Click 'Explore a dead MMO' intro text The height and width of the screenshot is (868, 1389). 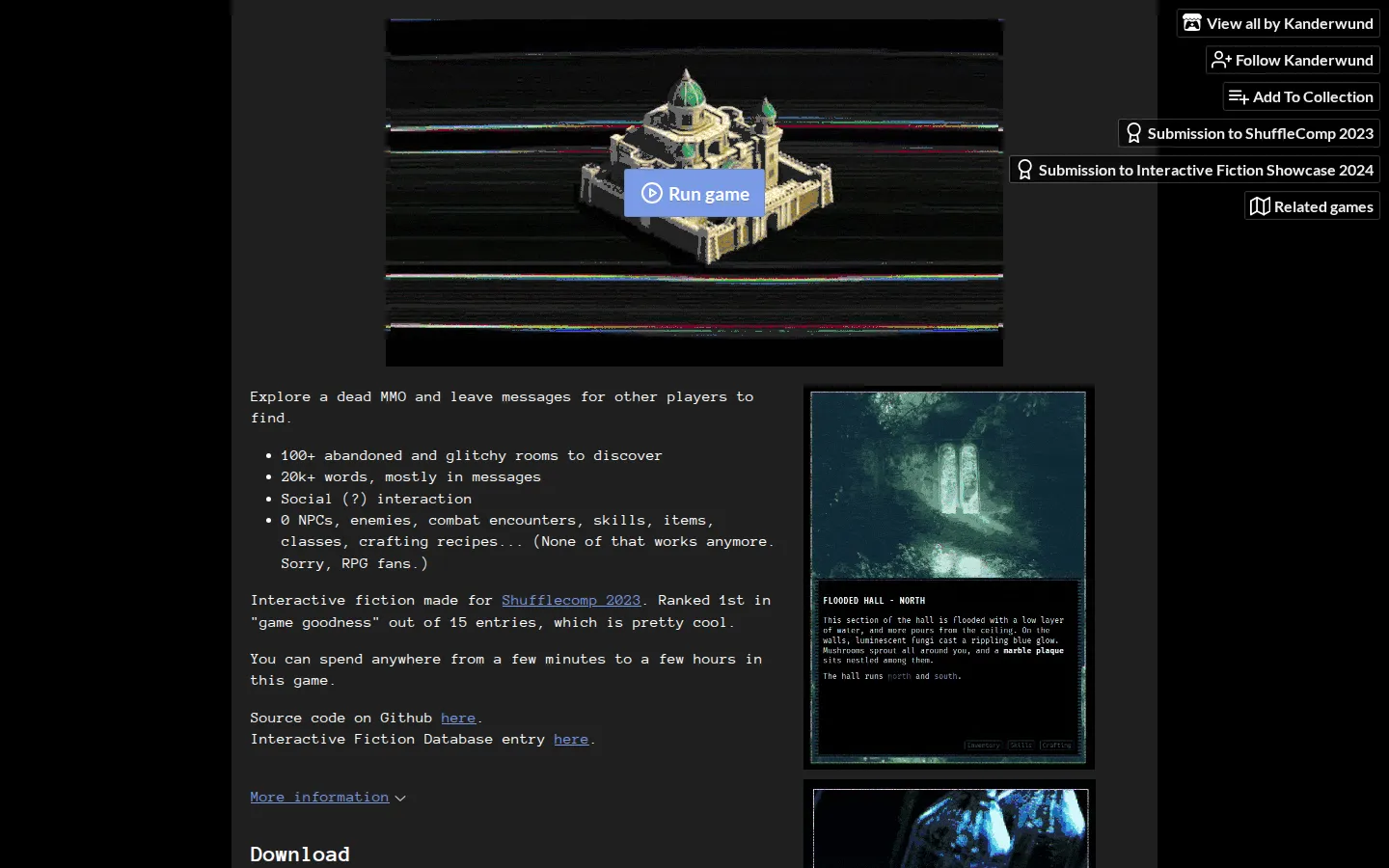[502, 407]
